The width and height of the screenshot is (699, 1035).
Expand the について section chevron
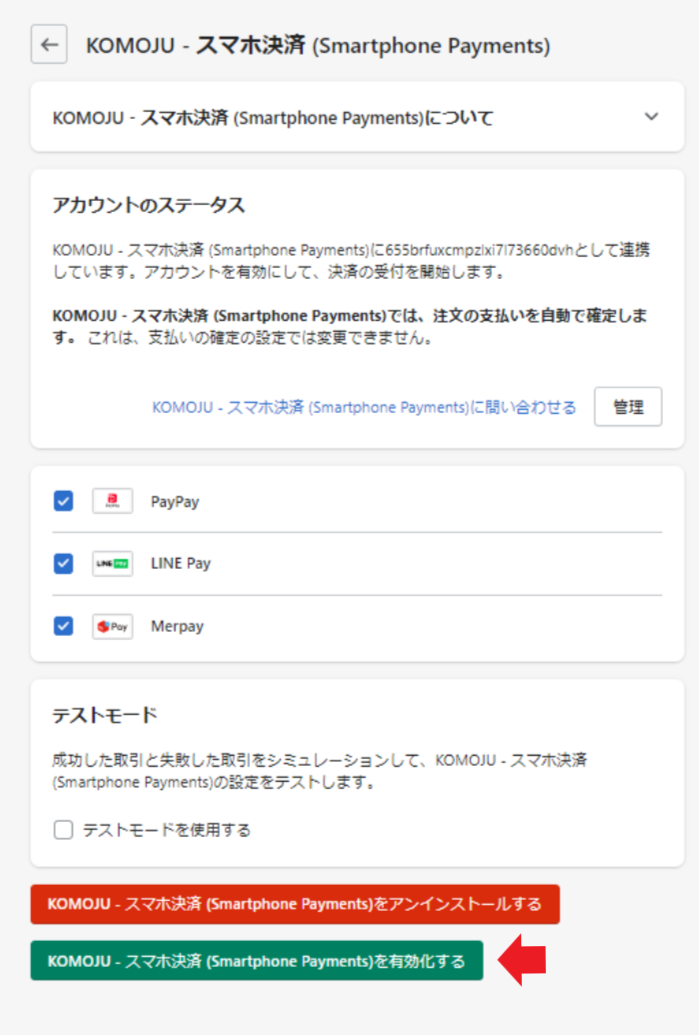click(x=651, y=117)
